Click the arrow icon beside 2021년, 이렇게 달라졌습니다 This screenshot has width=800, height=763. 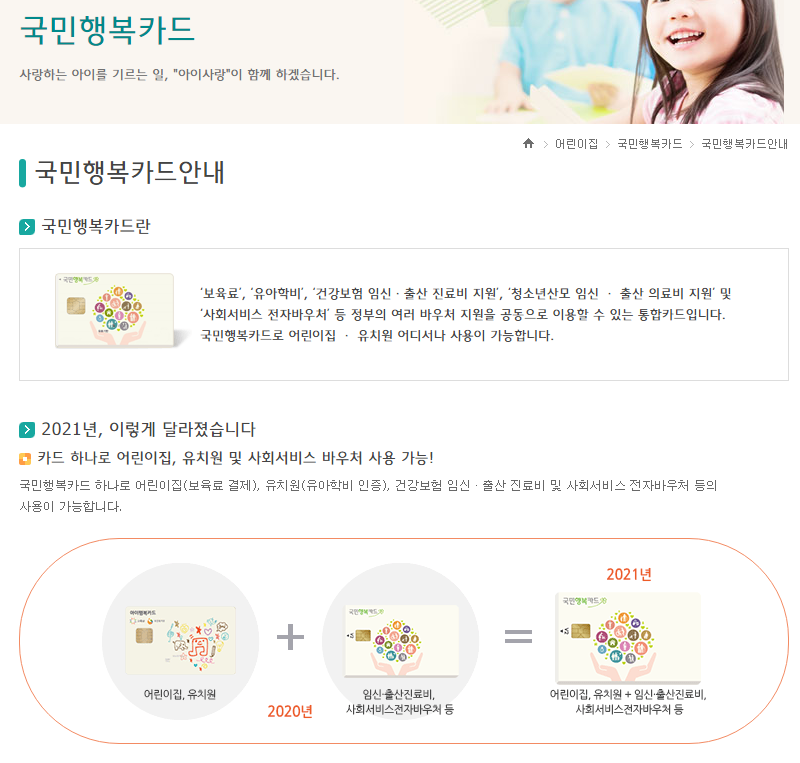pos(27,430)
